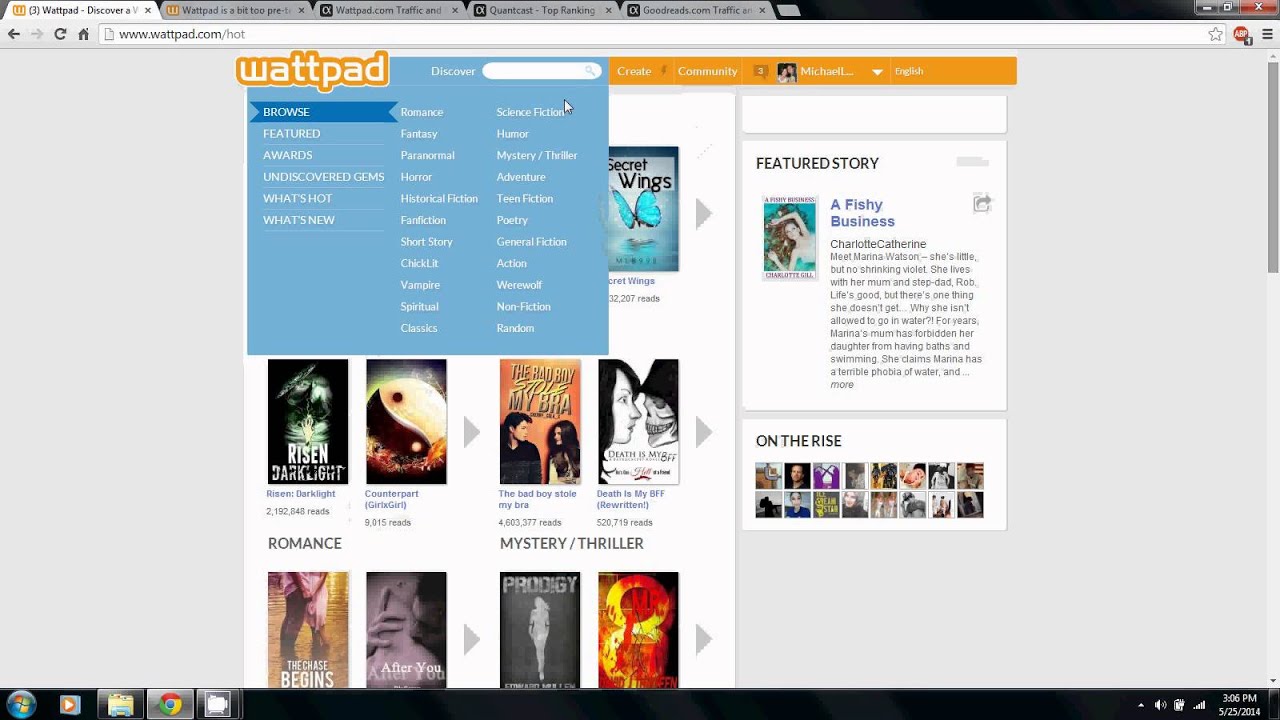Open the Paranormal genre link
The image size is (1280, 720).
427,155
